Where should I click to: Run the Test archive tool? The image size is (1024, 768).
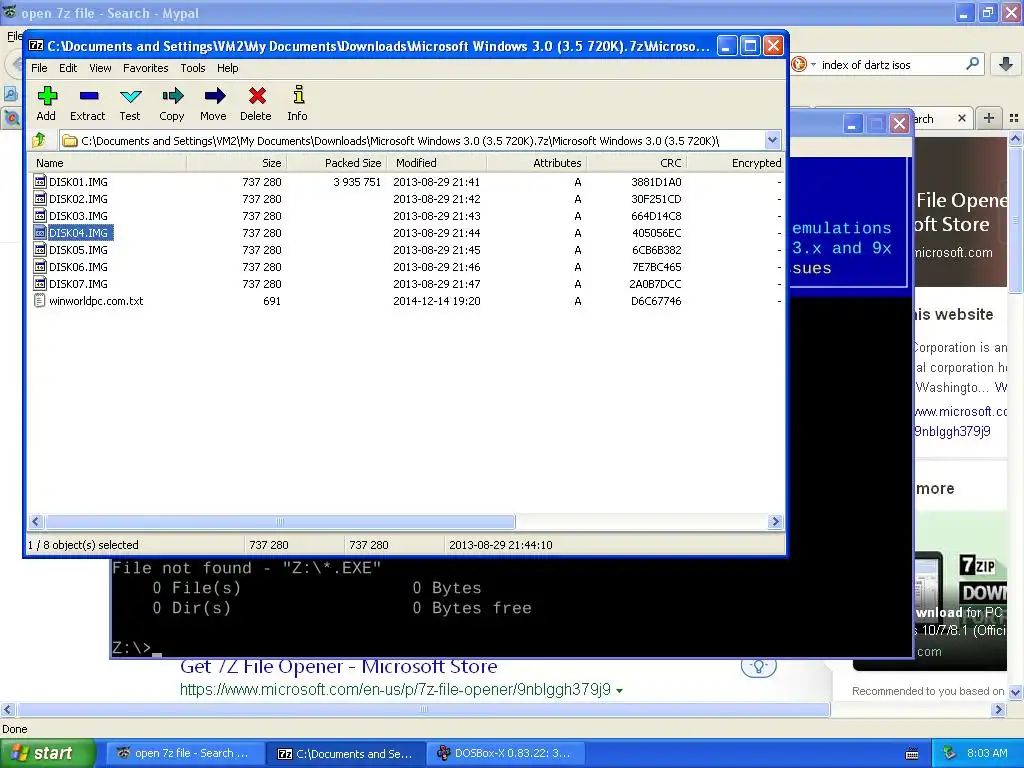[x=131, y=97]
